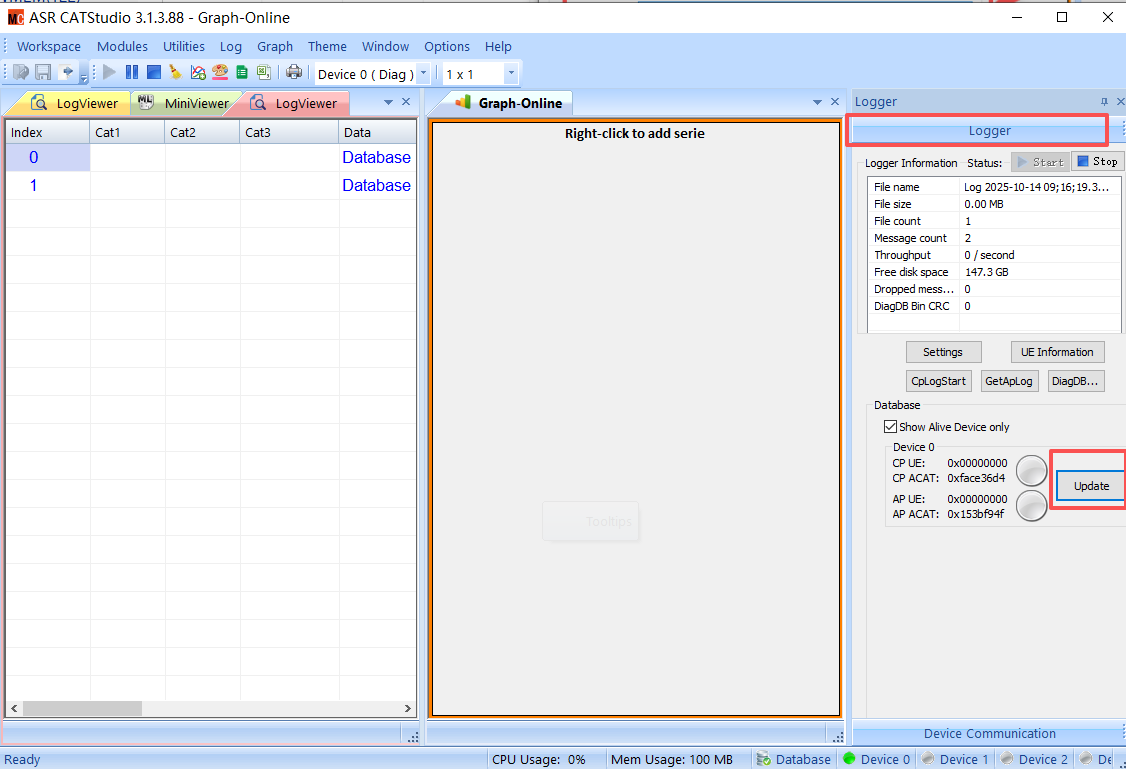Screen dimensions: 1126x769
Task: Close the LogViewer pane tab
Action: click(x=406, y=102)
